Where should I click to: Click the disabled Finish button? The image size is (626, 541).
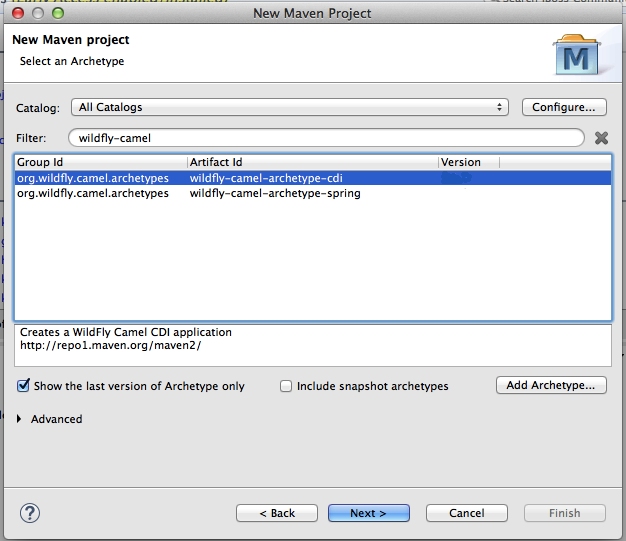[565, 513]
